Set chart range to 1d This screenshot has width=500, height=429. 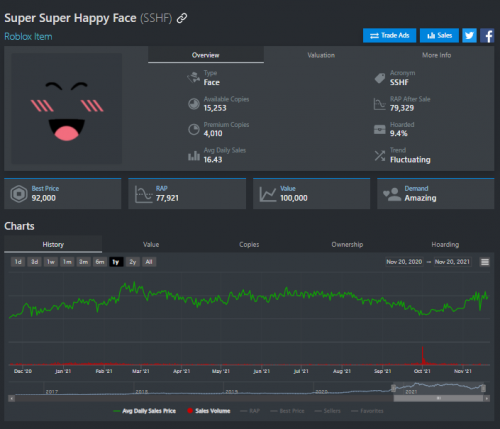tap(18, 262)
